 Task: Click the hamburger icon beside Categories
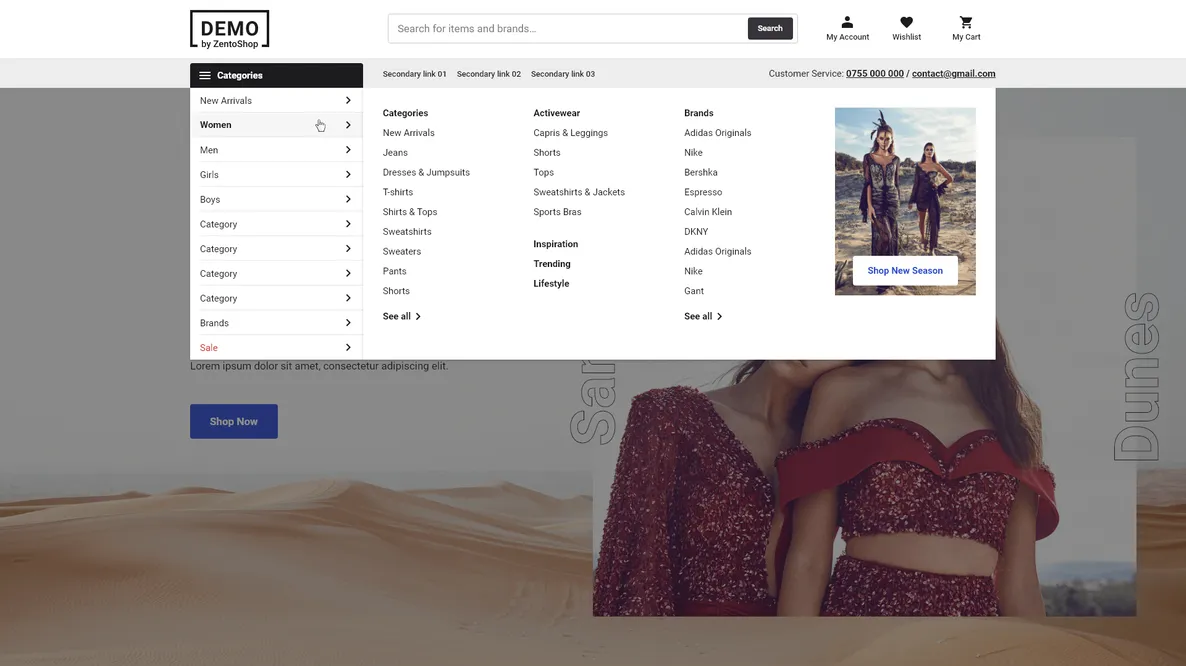205,76
